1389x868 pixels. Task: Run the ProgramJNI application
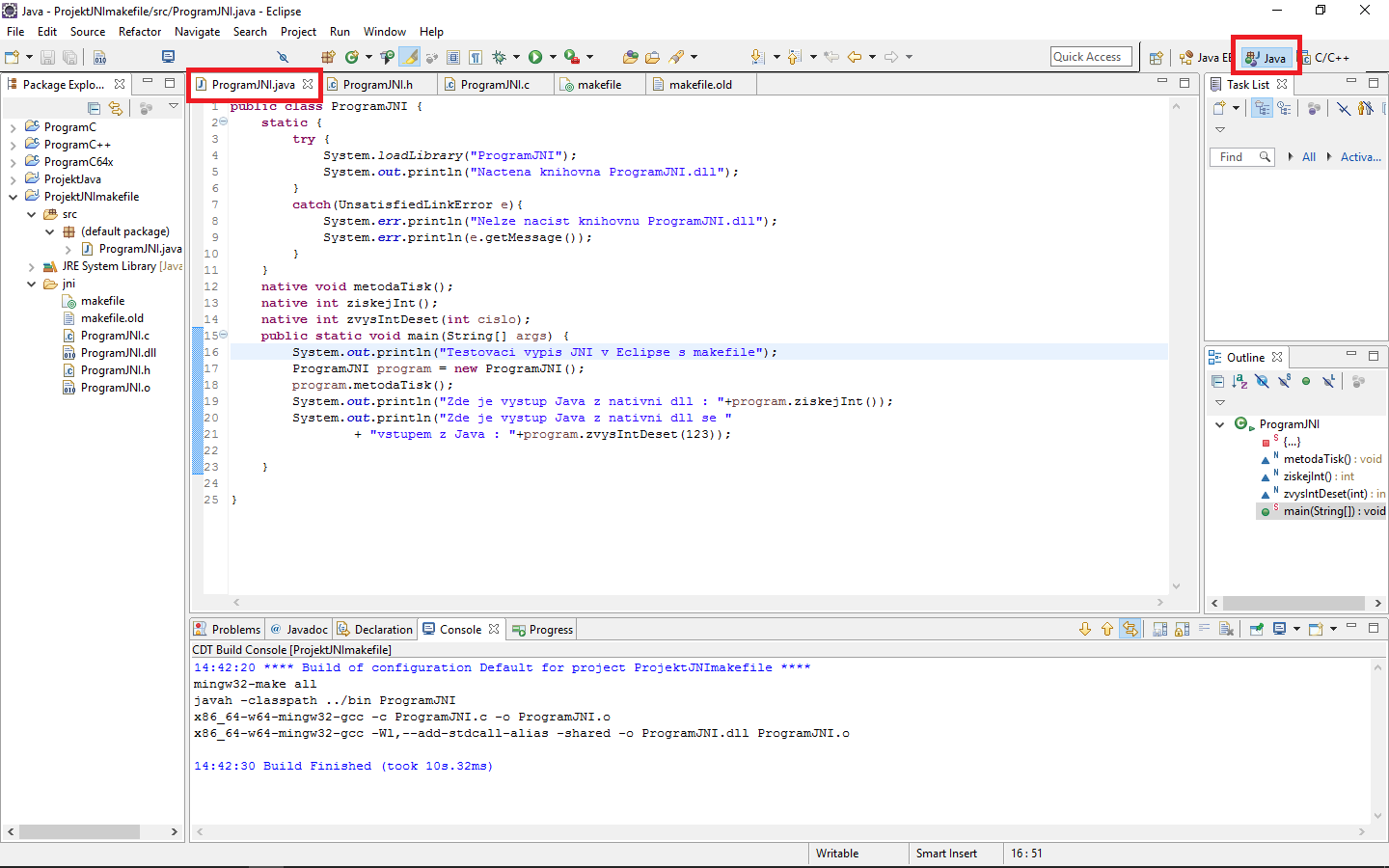(534, 56)
